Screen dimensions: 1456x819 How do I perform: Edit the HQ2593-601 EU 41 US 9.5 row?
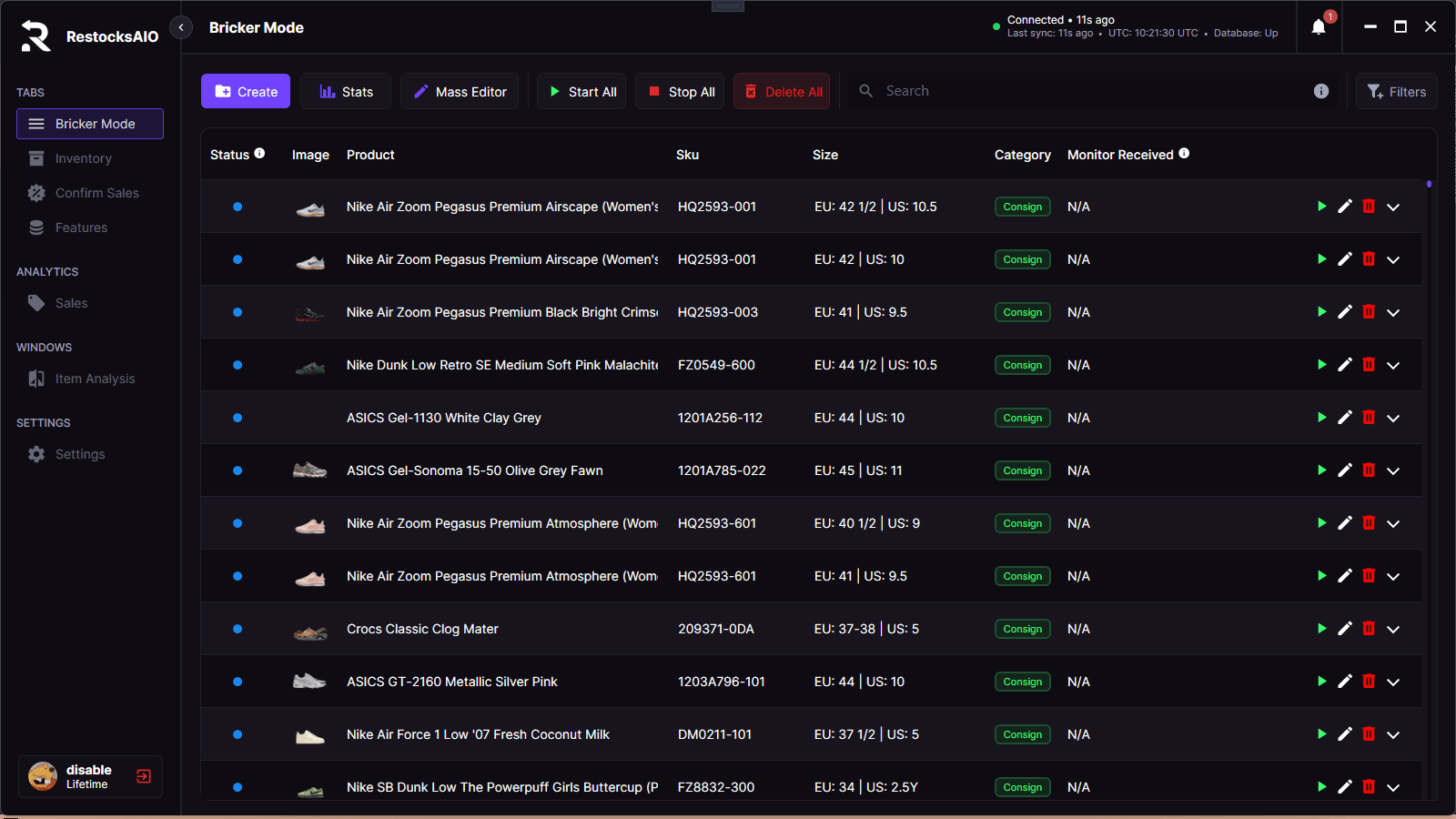1345,576
